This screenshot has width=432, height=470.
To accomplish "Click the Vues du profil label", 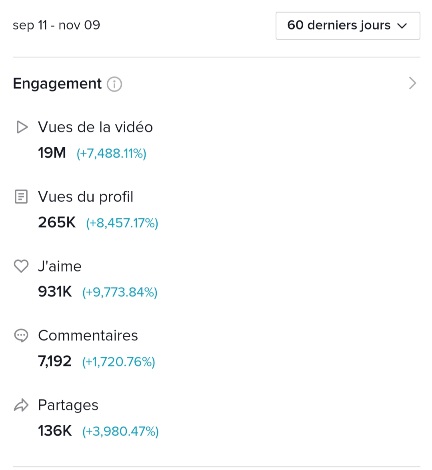I will click(x=85, y=197).
